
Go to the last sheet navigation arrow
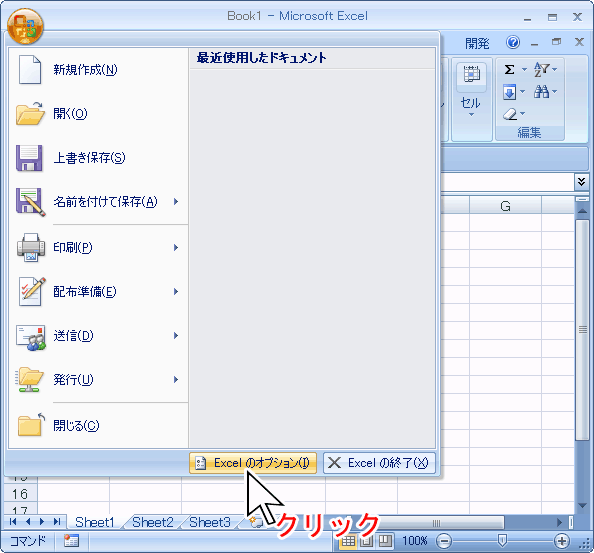[x=57, y=522]
